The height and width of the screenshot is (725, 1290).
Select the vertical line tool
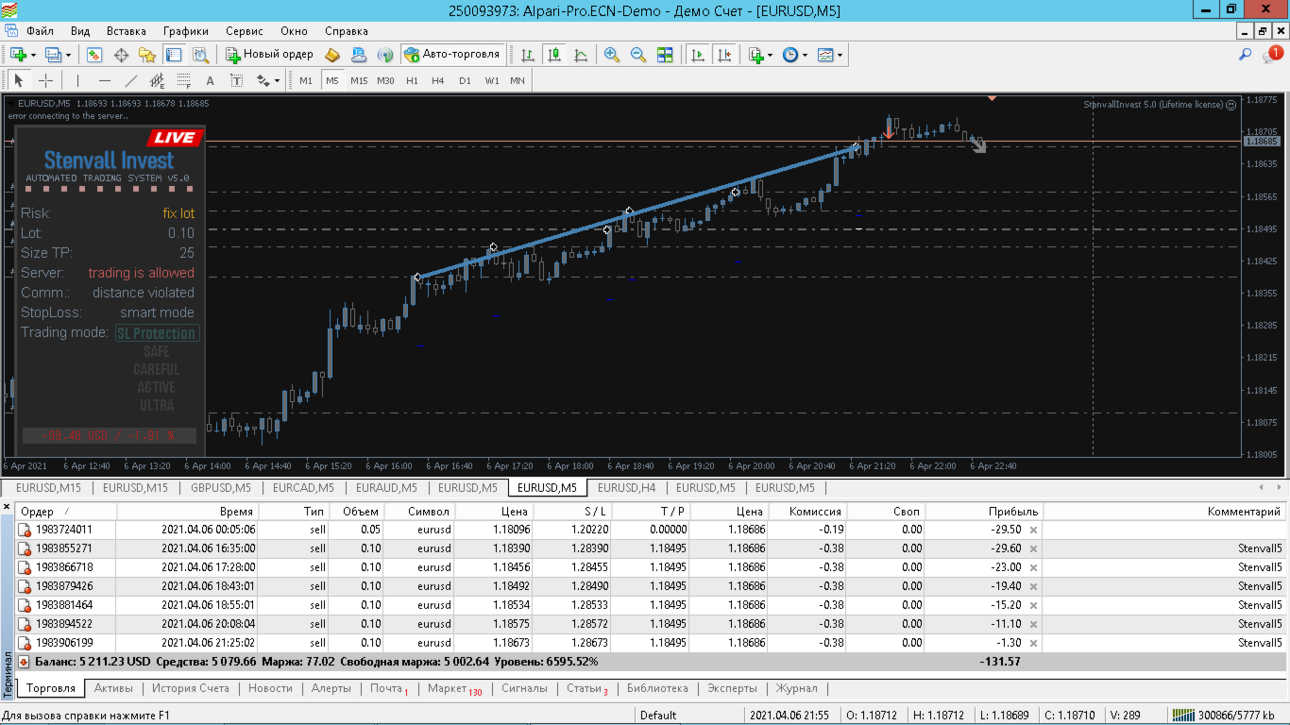point(78,80)
